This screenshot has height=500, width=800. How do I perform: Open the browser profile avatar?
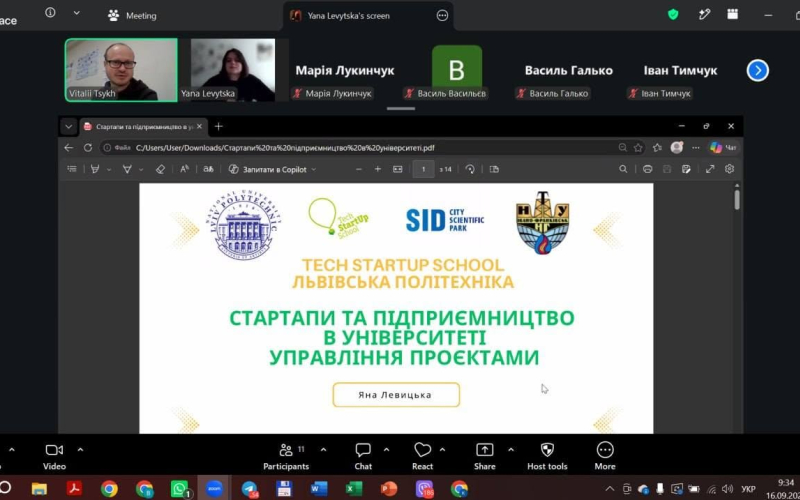pos(677,148)
